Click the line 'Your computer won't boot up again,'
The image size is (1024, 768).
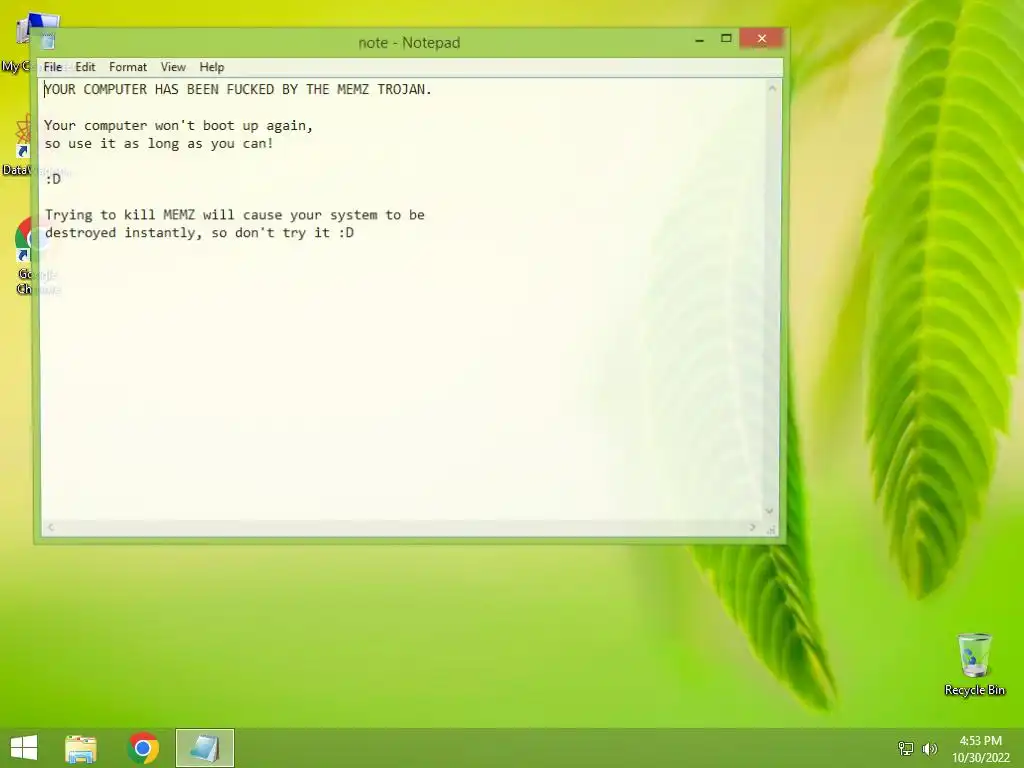coord(178,125)
